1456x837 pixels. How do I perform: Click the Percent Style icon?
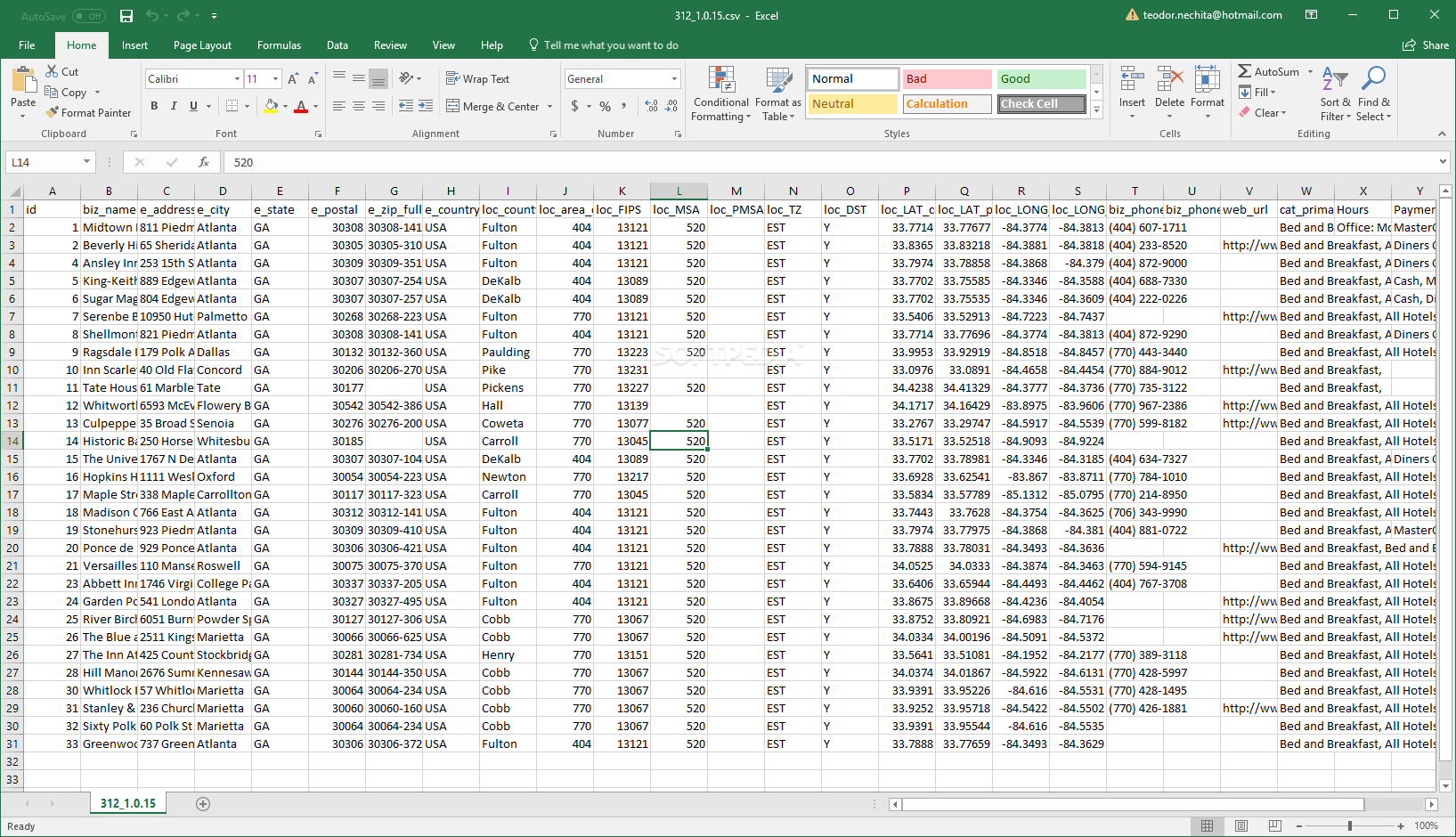pos(605,106)
